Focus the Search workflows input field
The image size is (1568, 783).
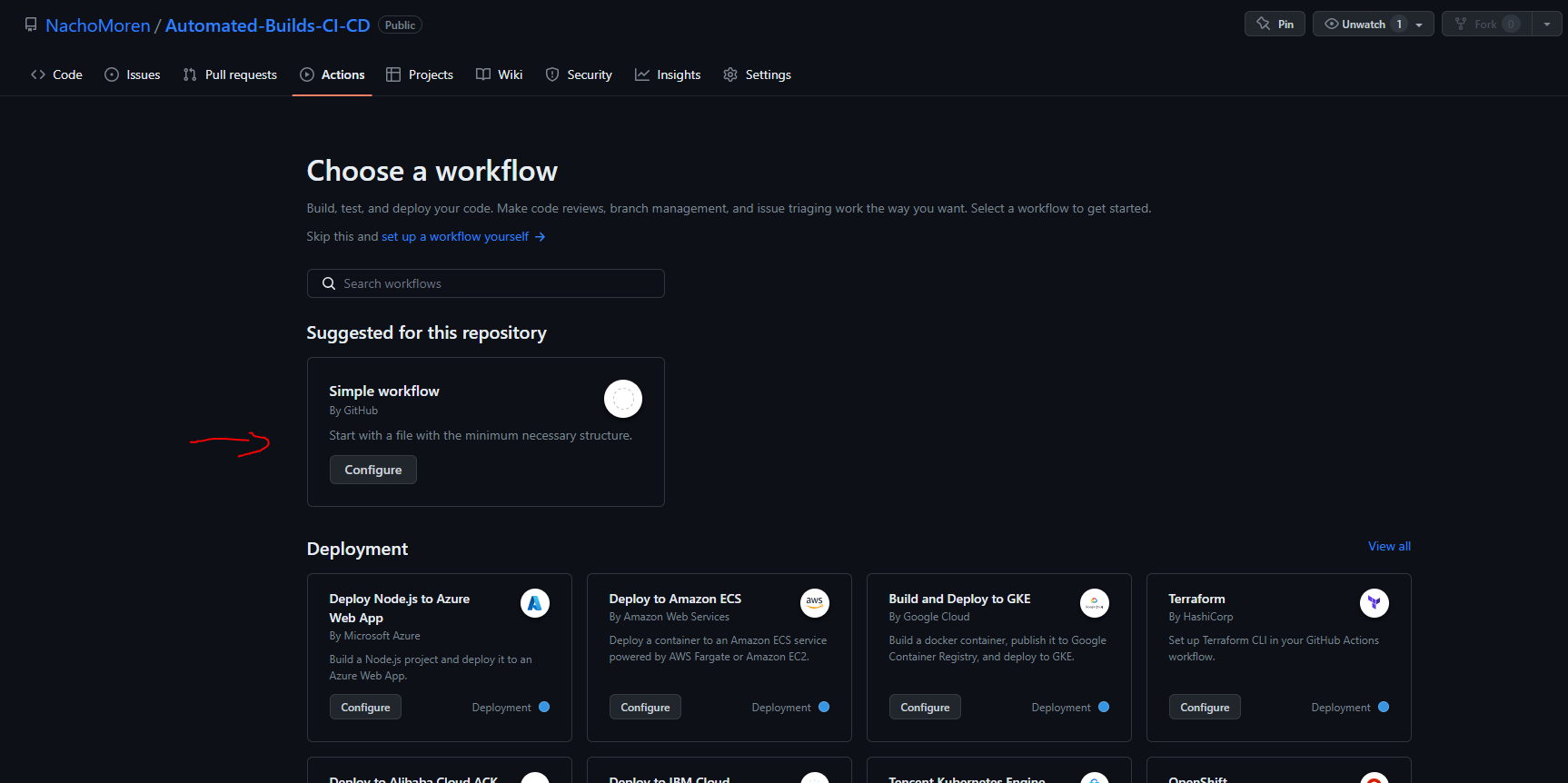click(485, 283)
